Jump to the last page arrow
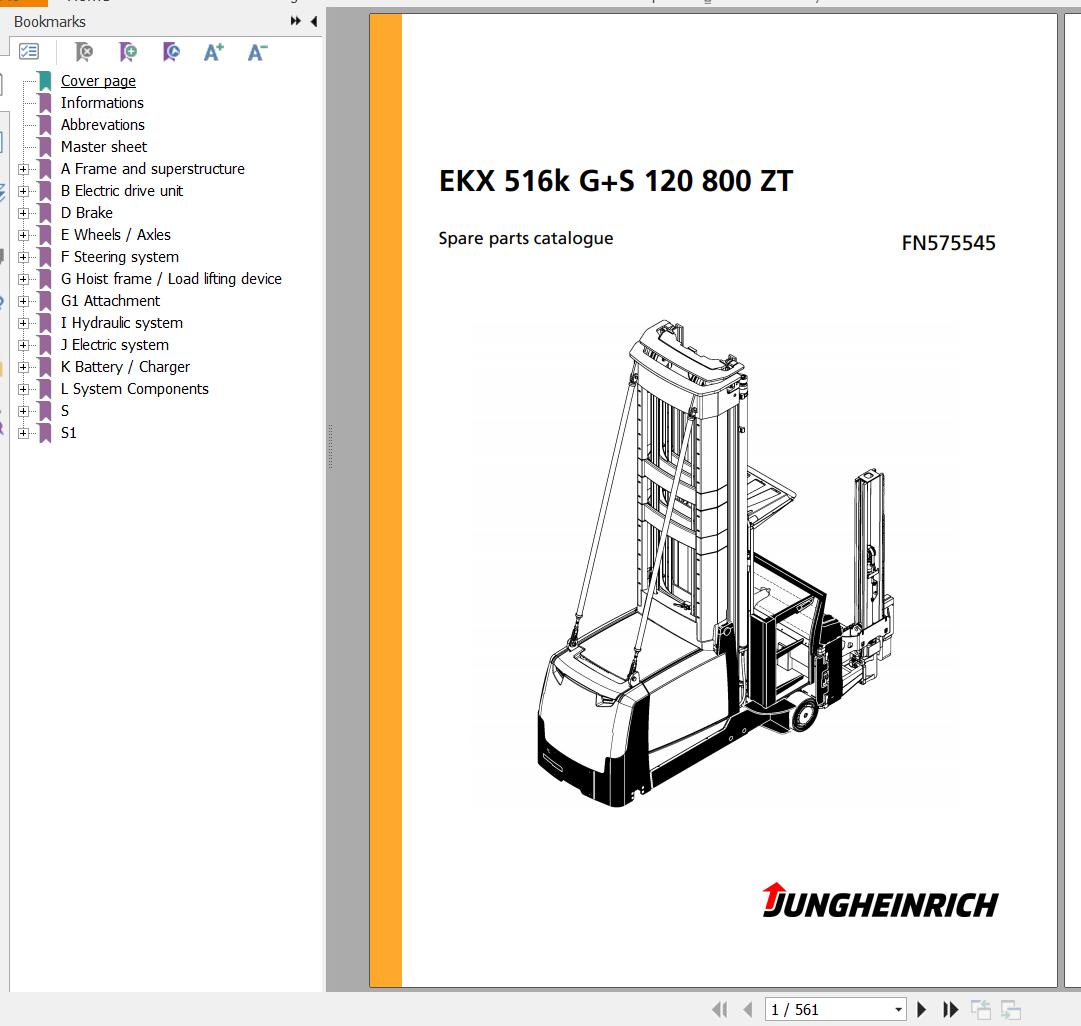This screenshot has width=1081, height=1026. tap(951, 1010)
